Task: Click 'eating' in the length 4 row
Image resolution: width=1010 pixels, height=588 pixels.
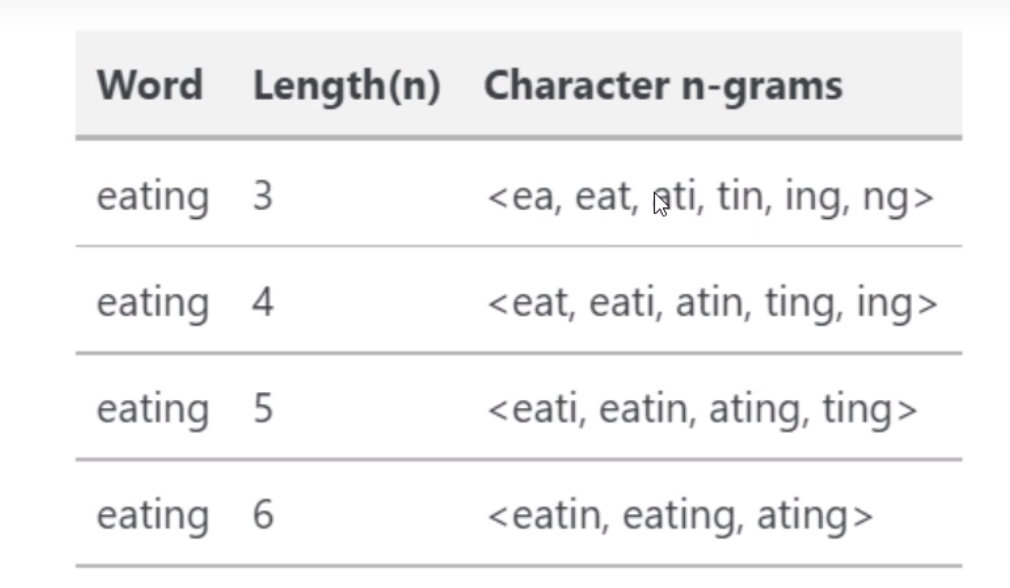Action: click(152, 303)
